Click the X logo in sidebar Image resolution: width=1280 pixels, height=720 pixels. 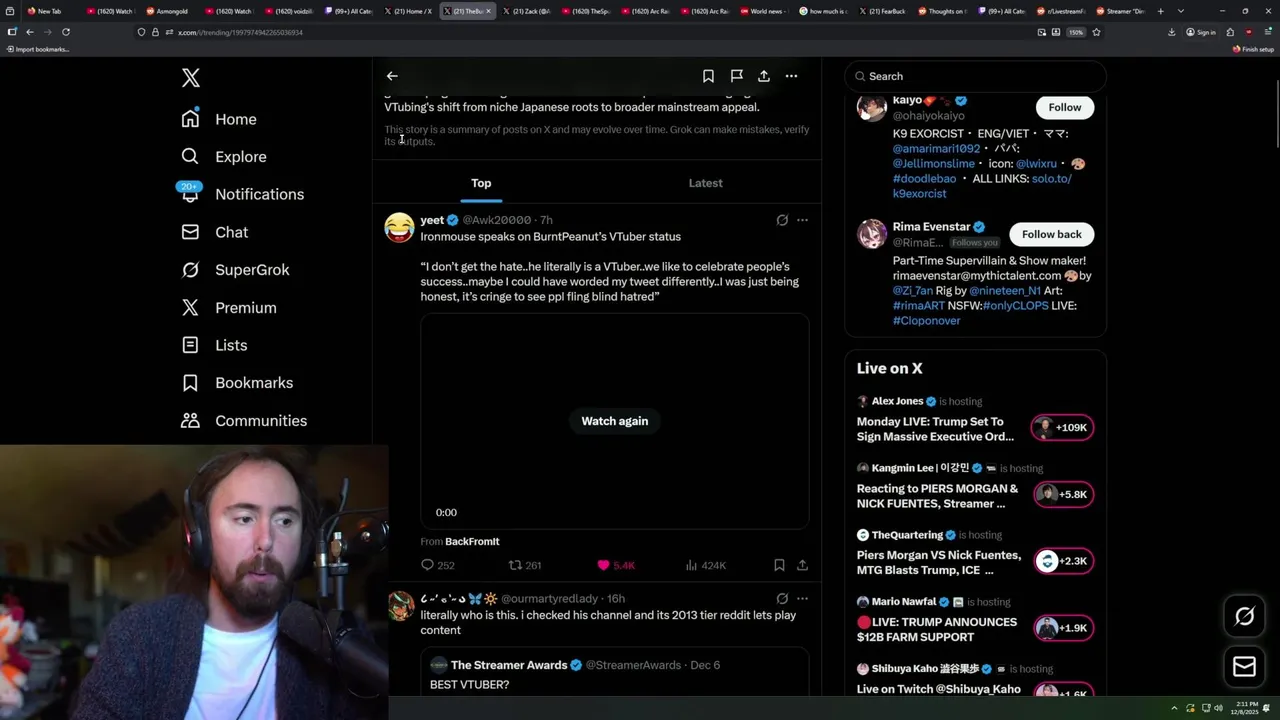pos(191,78)
